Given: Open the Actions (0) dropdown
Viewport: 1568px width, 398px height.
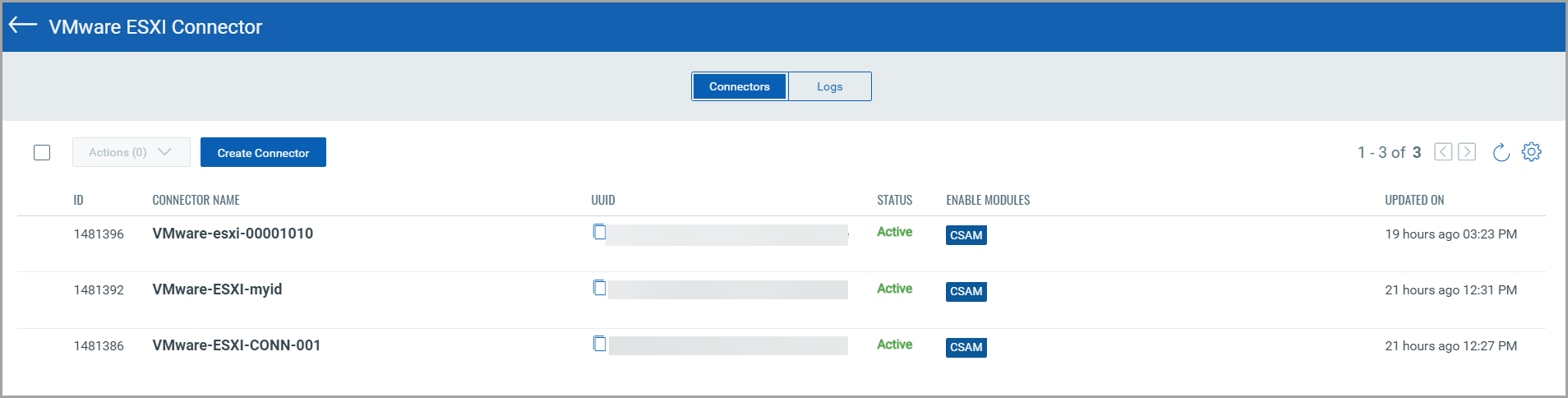Looking at the screenshot, I should pos(131,152).
